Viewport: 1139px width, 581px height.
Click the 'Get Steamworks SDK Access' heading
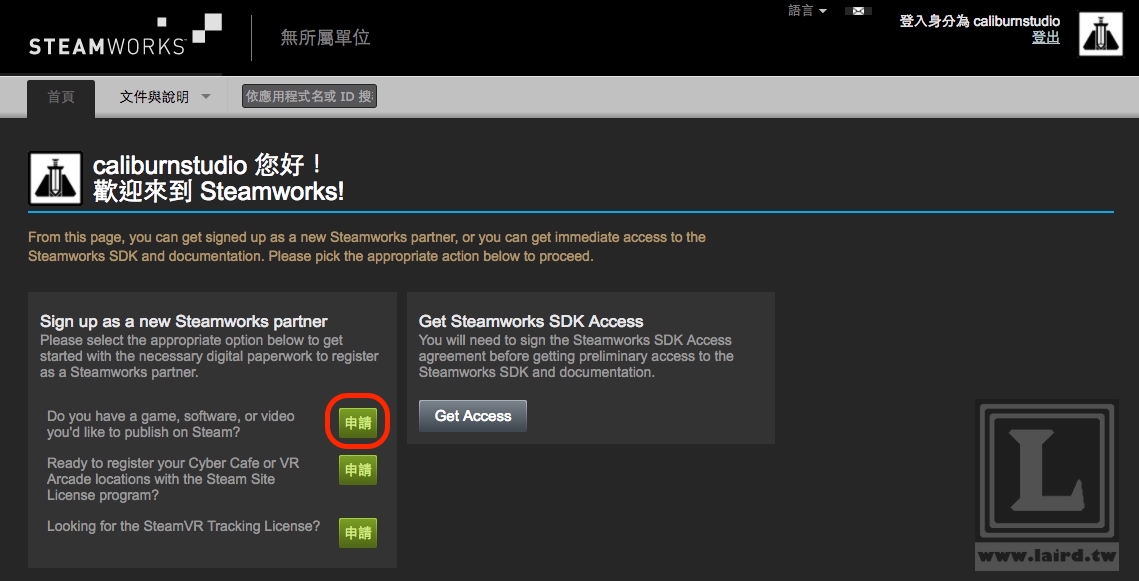pos(531,321)
